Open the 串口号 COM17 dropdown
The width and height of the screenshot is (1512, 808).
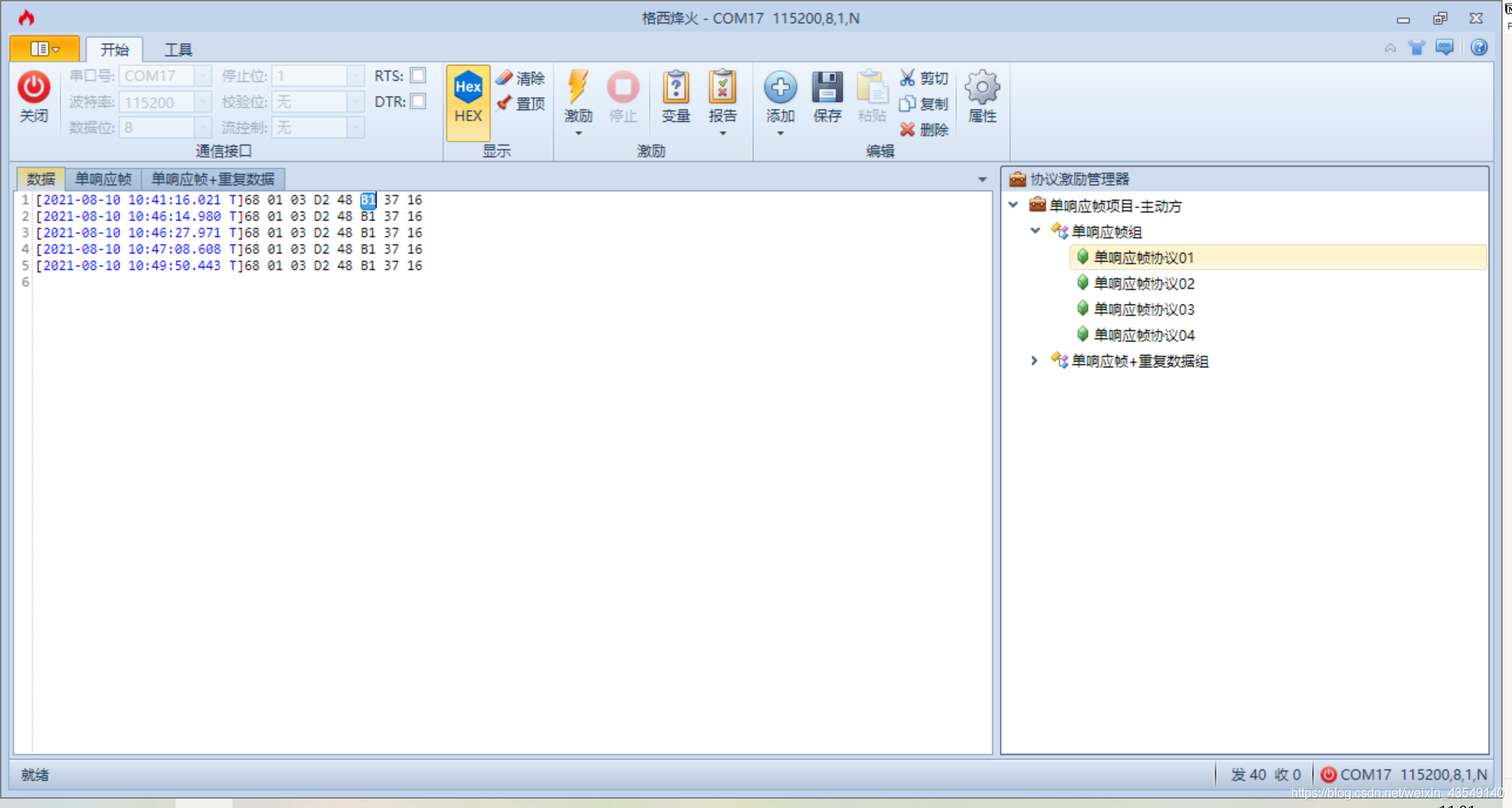[203, 76]
